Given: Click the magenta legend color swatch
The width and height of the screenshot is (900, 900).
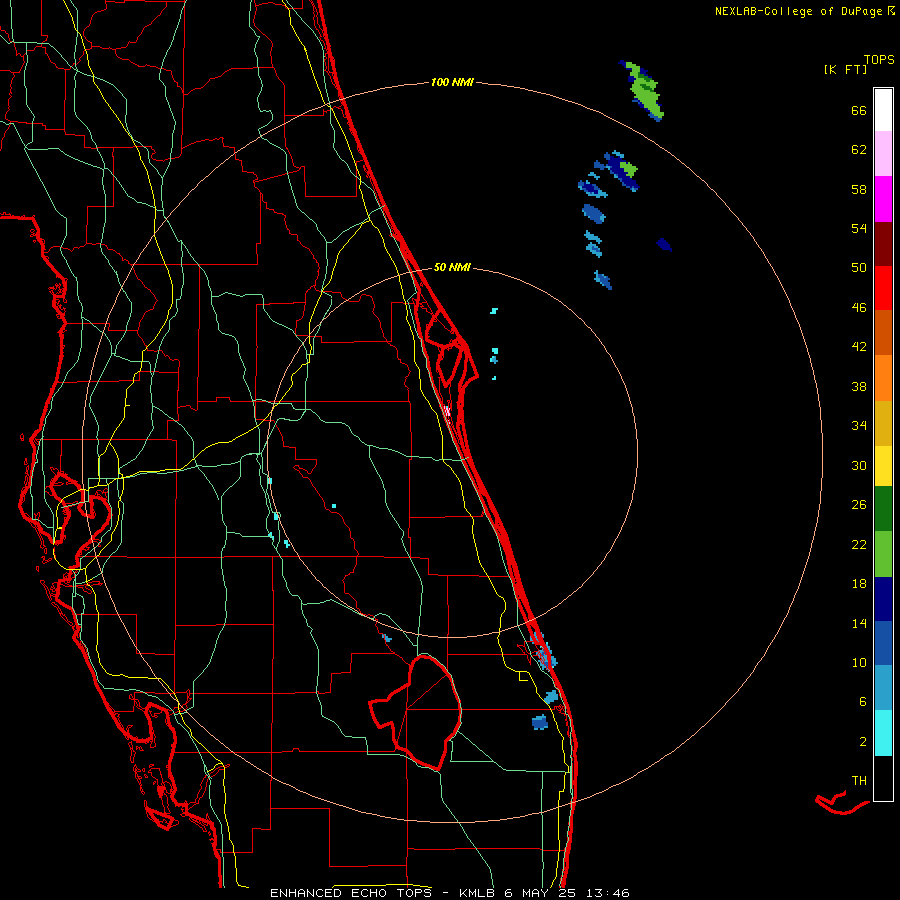Looking at the screenshot, I should (x=883, y=199).
